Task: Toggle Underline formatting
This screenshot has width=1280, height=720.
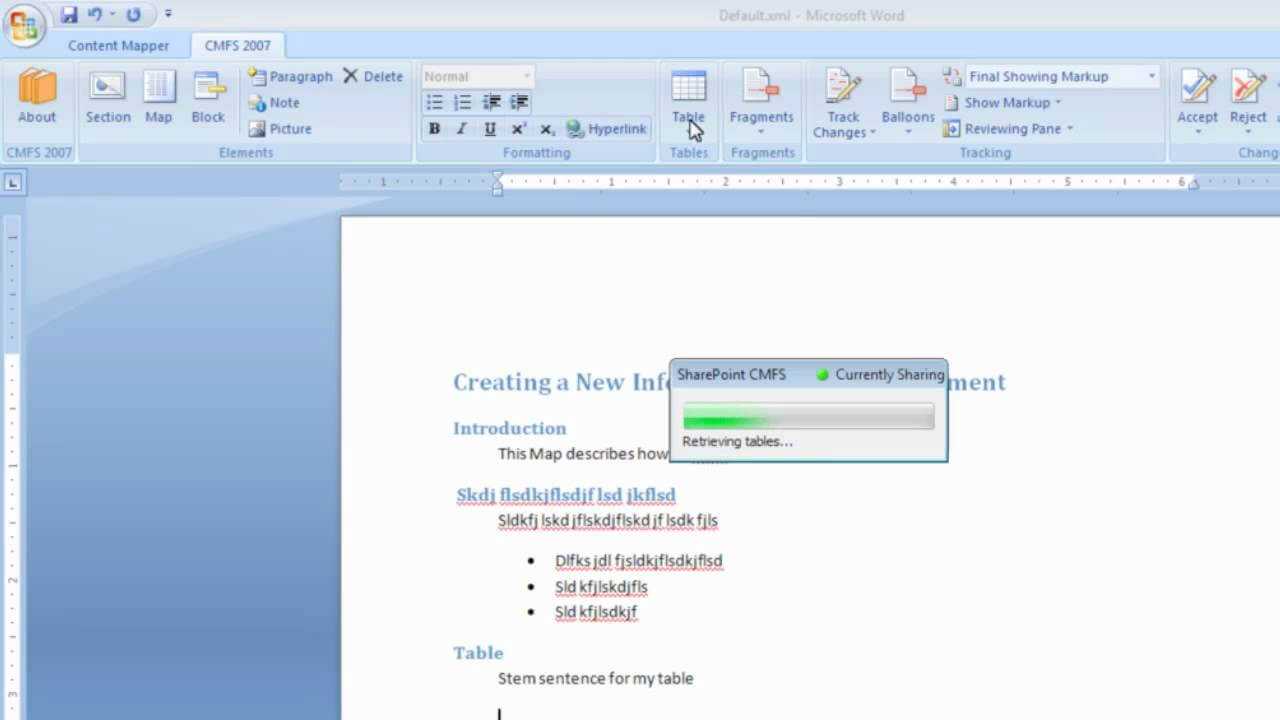Action: tap(490, 129)
